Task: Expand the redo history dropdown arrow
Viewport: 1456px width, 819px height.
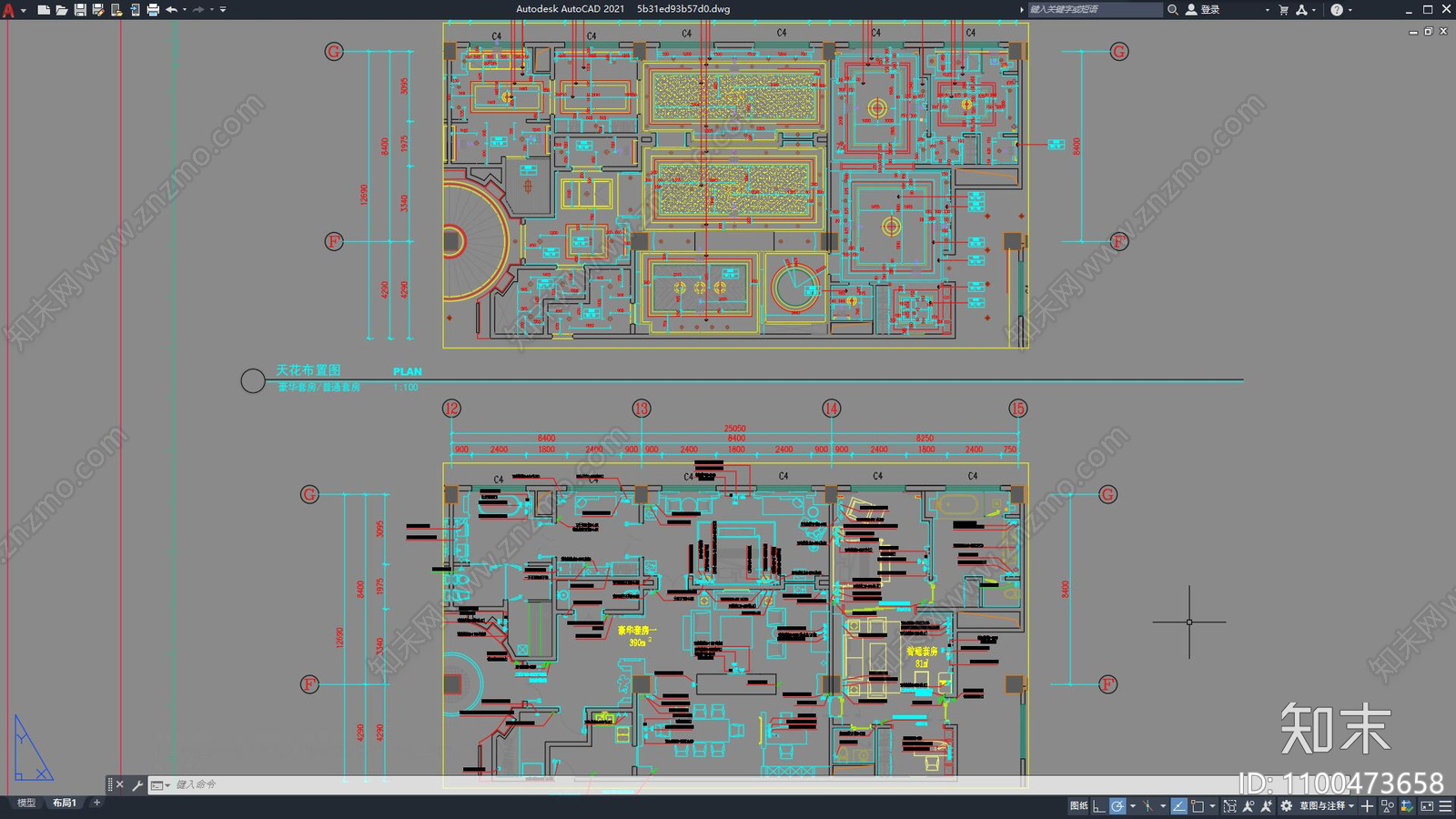Action: pos(212,9)
